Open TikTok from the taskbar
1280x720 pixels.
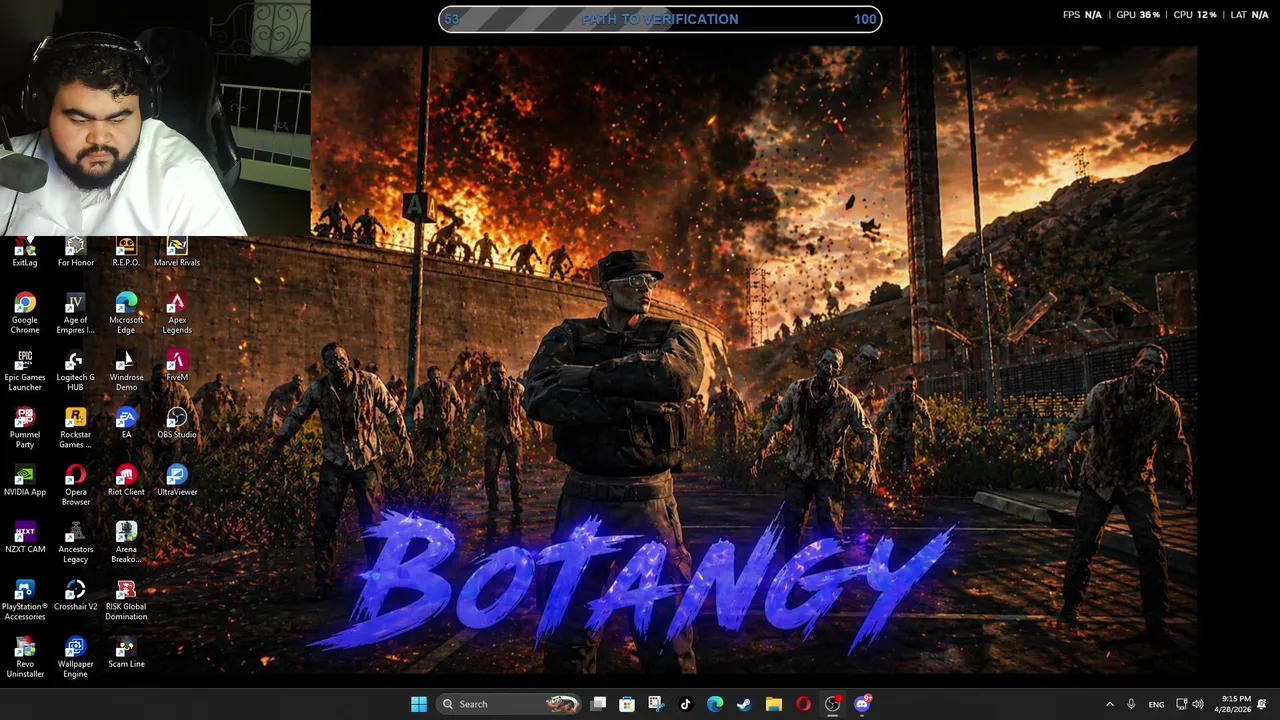[685, 704]
